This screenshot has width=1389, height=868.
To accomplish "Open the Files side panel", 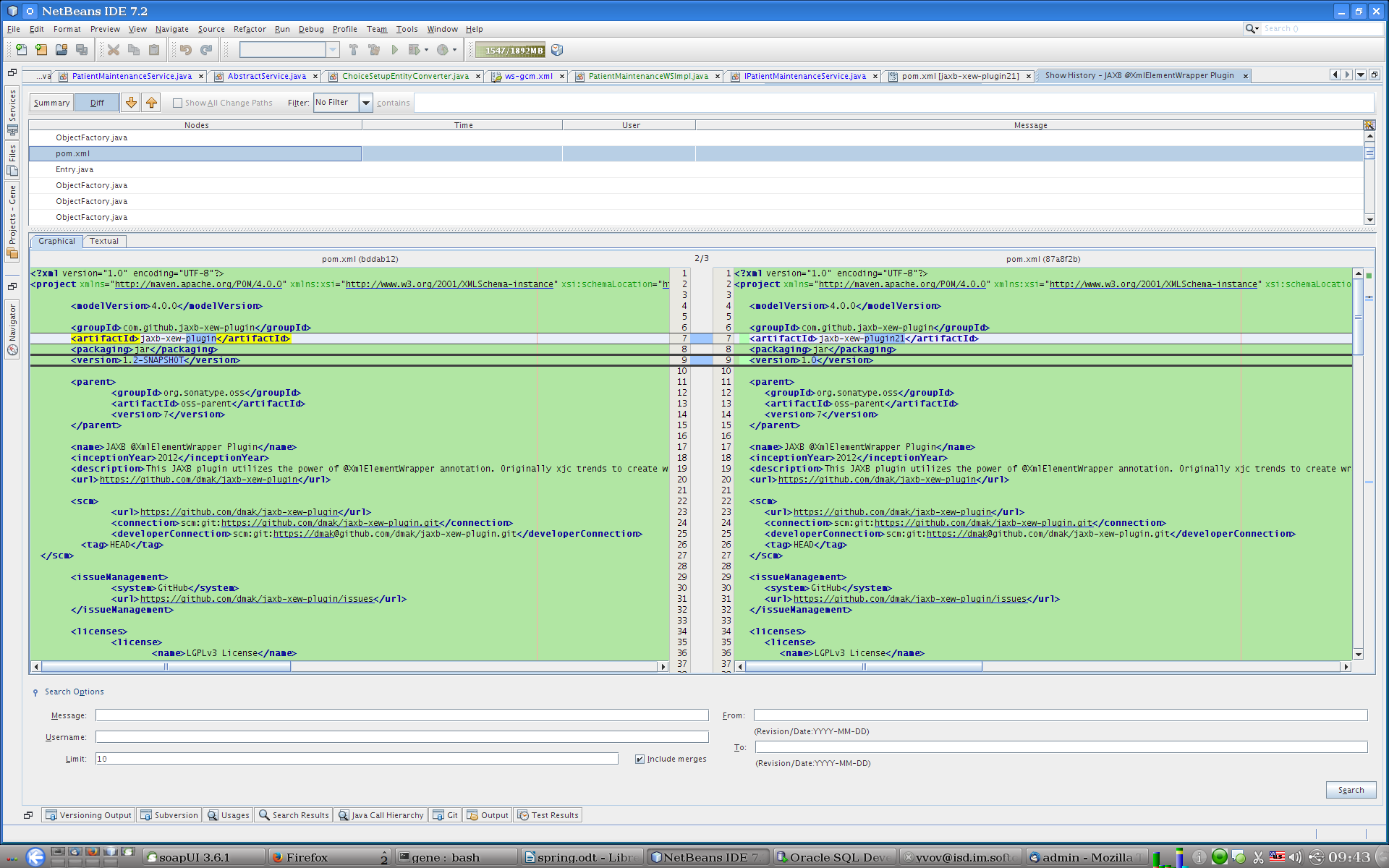I will pos(12,161).
